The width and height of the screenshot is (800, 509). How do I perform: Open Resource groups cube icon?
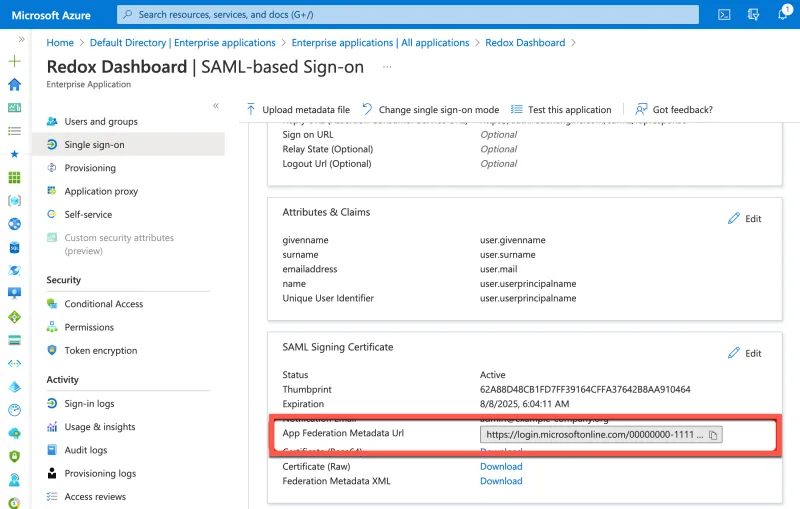[15, 200]
